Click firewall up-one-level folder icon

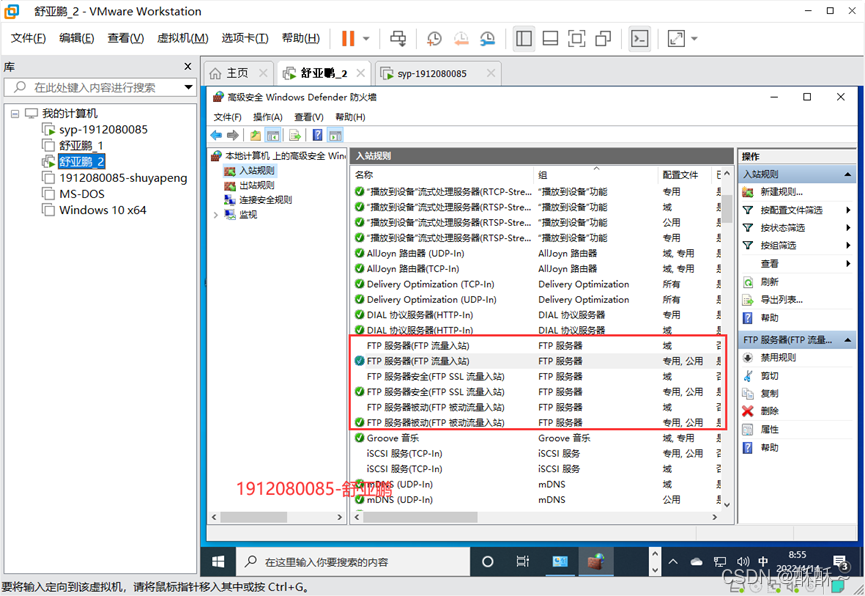point(255,135)
